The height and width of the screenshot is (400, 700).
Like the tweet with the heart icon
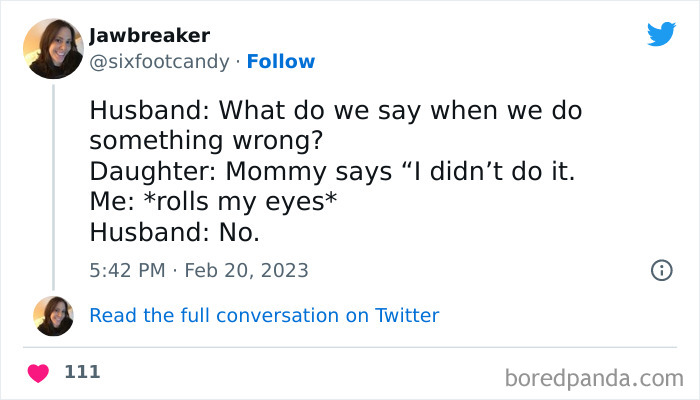(39, 373)
